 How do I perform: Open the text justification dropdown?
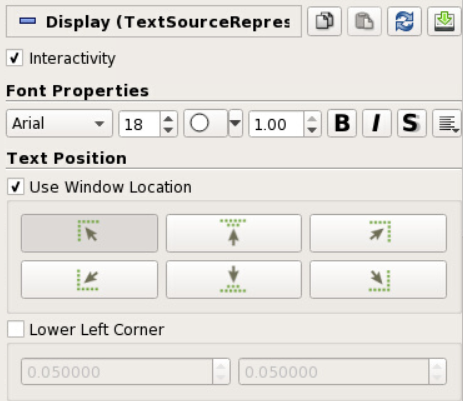point(447,123)
